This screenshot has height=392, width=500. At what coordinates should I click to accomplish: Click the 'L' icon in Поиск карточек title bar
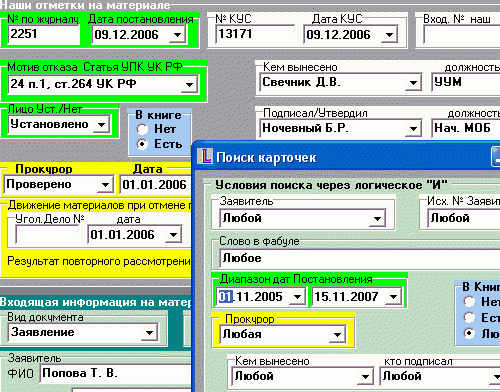point(205,156)
